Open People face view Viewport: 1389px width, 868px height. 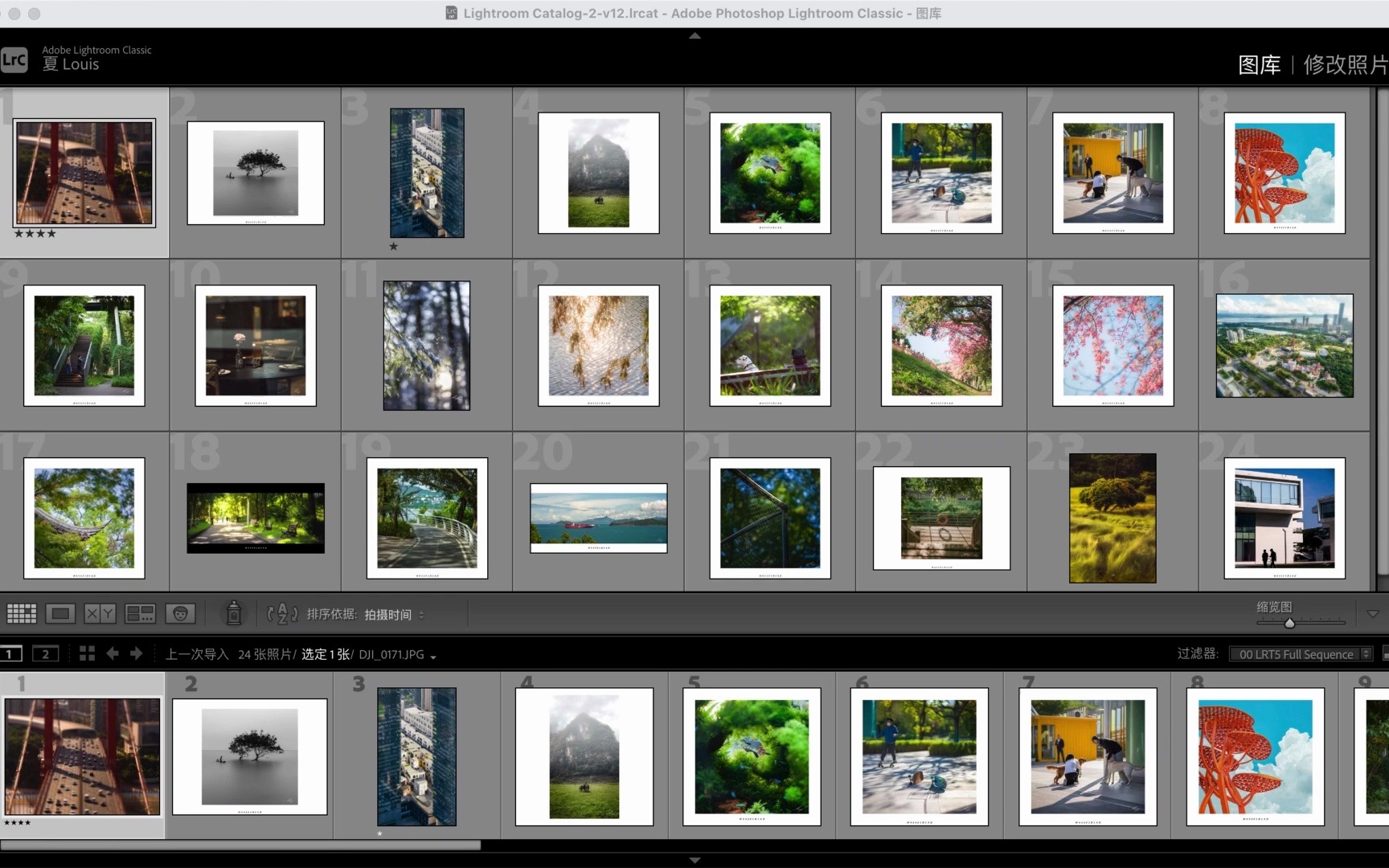coord(180,614)
